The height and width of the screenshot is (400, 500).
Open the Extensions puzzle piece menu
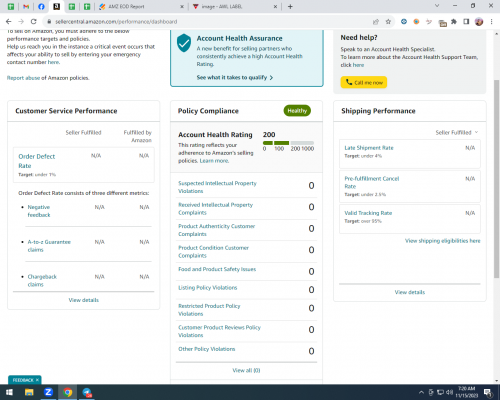pyautogui.click(x=454, y=22)
